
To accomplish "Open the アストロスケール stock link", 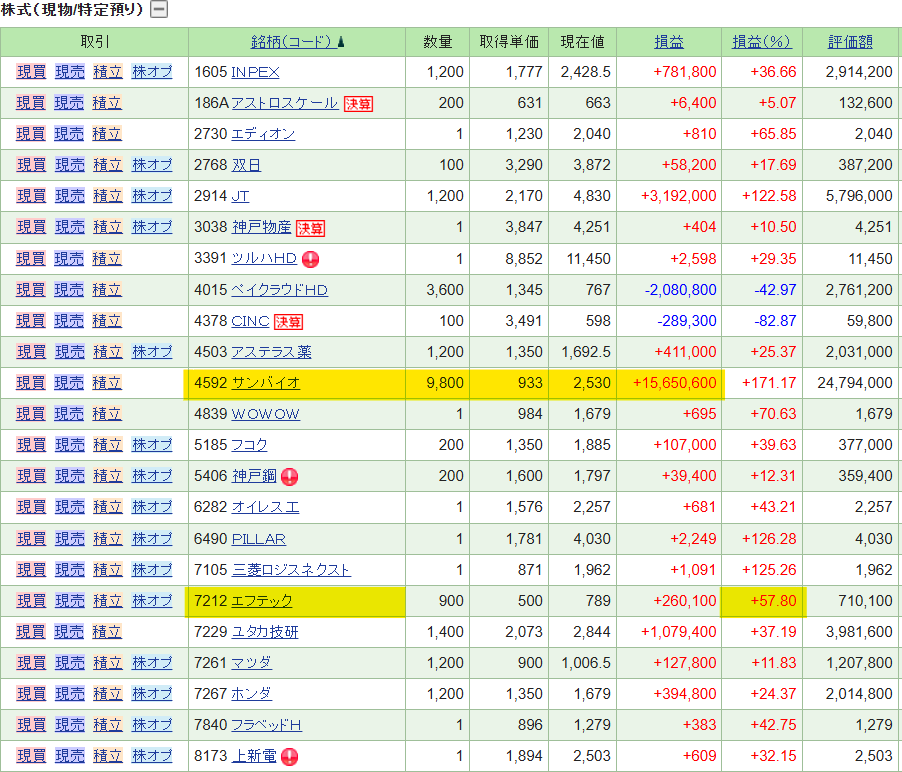I will [x=284, y=104].
